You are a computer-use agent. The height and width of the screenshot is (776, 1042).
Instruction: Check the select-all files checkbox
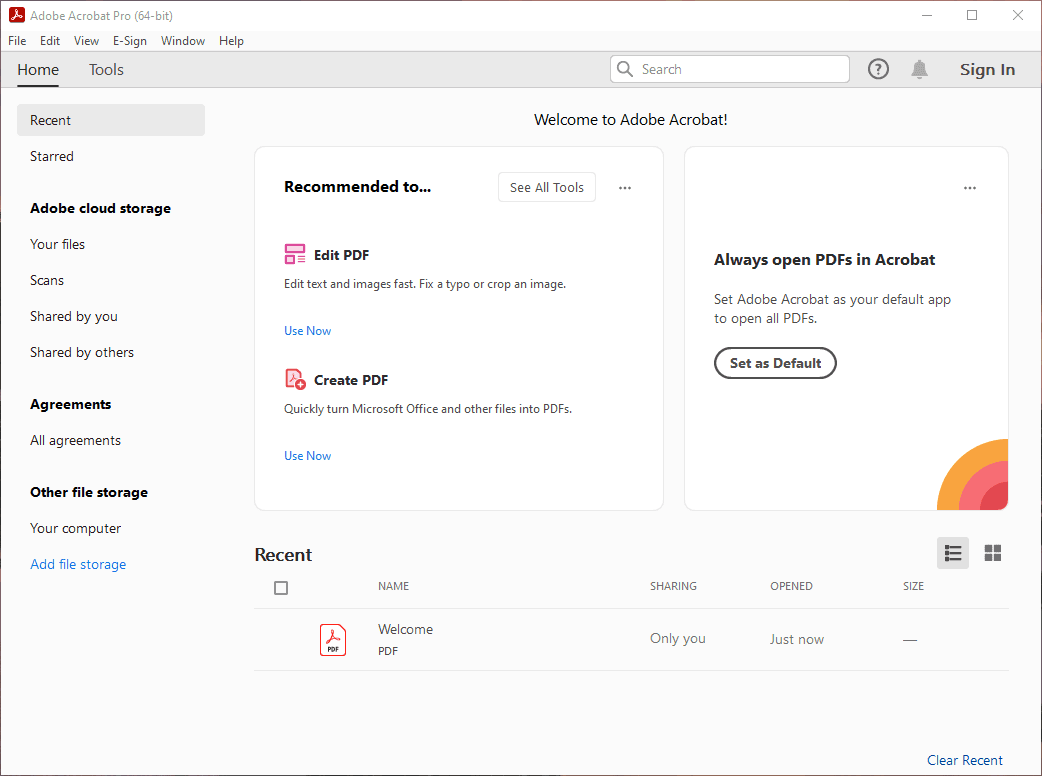coord(281,588)
